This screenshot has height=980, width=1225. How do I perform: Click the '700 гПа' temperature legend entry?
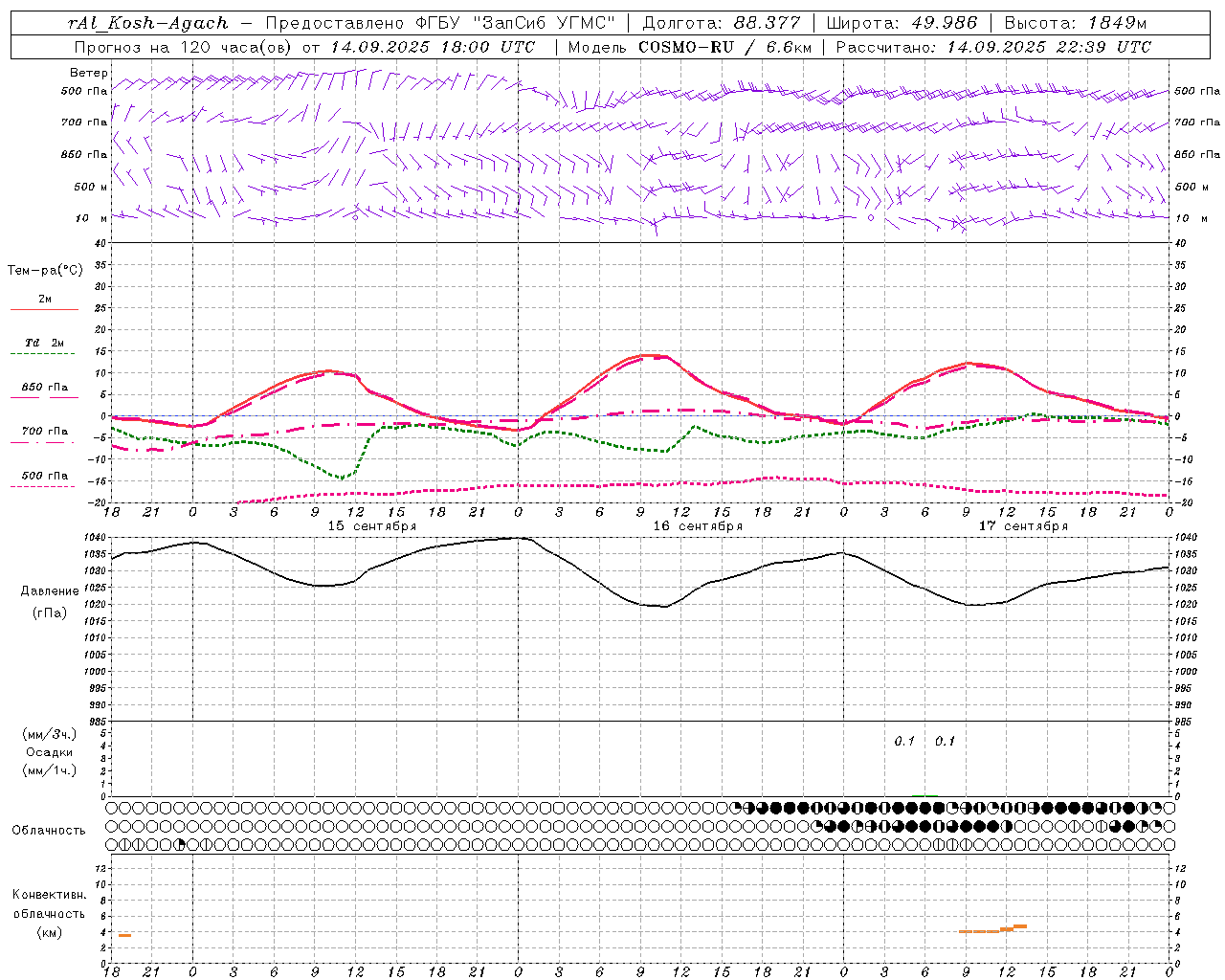coord(44,432)
